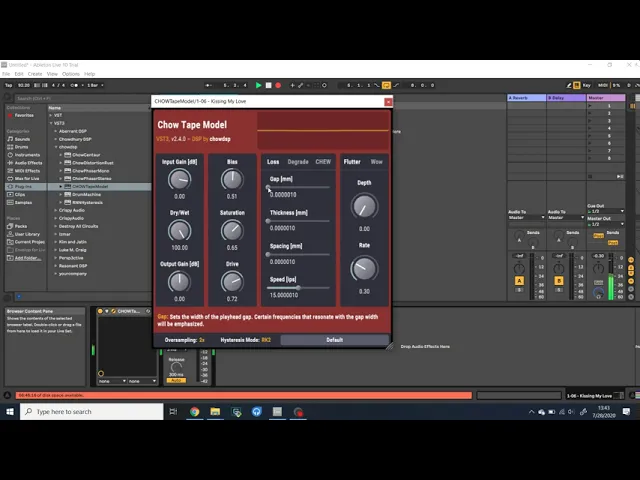Collapse the chowdsp folder
This screenshot has width=640, height=480.
[x=56, y=147]
